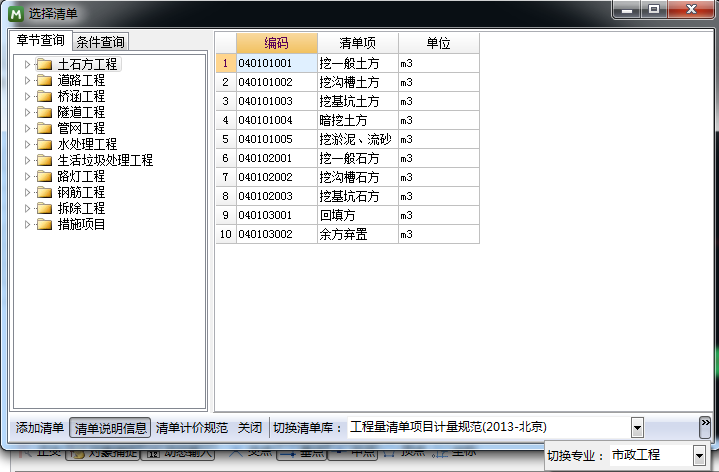Open the 切换专业 市政工程 dropdown

click(x=698, y=456)
